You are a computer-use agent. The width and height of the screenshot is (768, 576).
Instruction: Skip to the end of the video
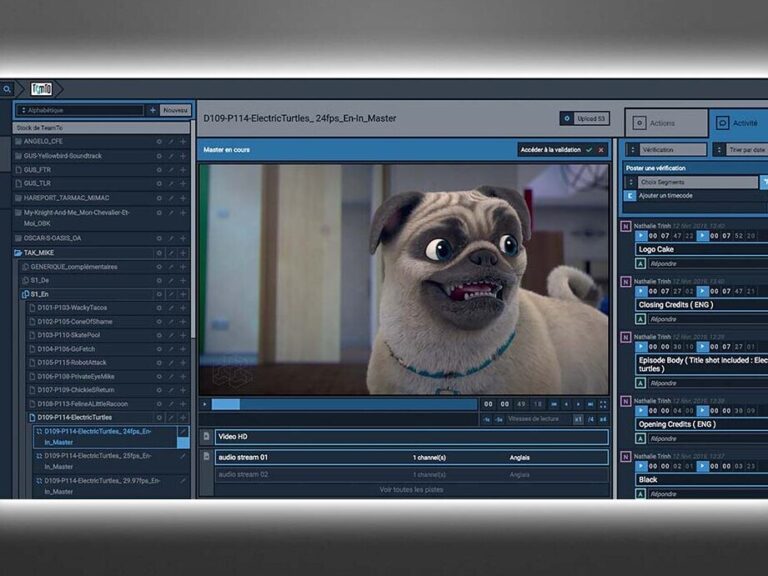pyautogui.click(x=591, y=405)
